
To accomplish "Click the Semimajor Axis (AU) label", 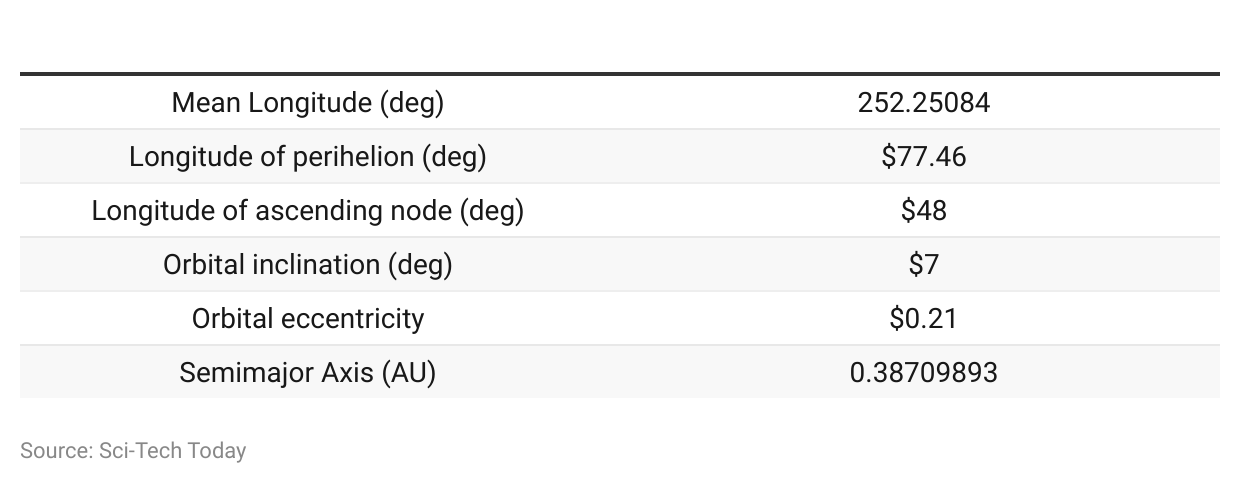I will (308, 372).
